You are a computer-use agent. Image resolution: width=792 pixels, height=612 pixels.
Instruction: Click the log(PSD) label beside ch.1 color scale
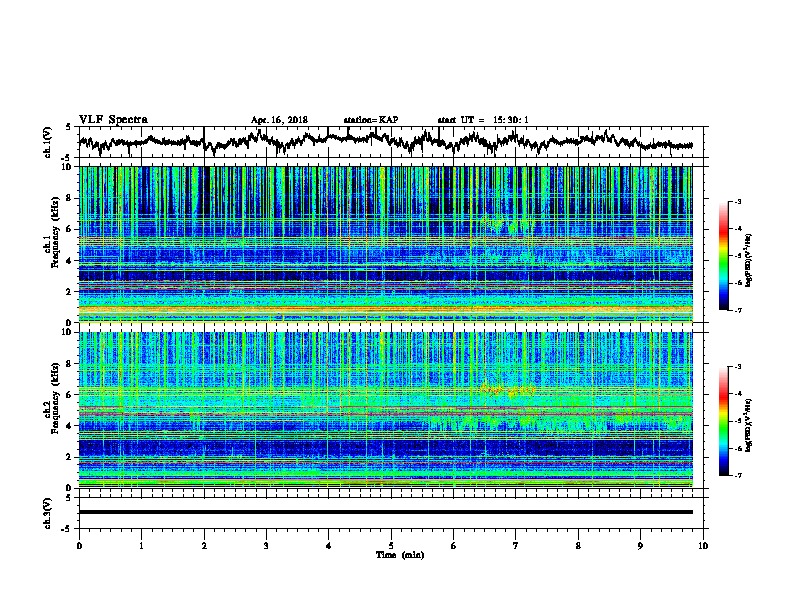[750, 260]
